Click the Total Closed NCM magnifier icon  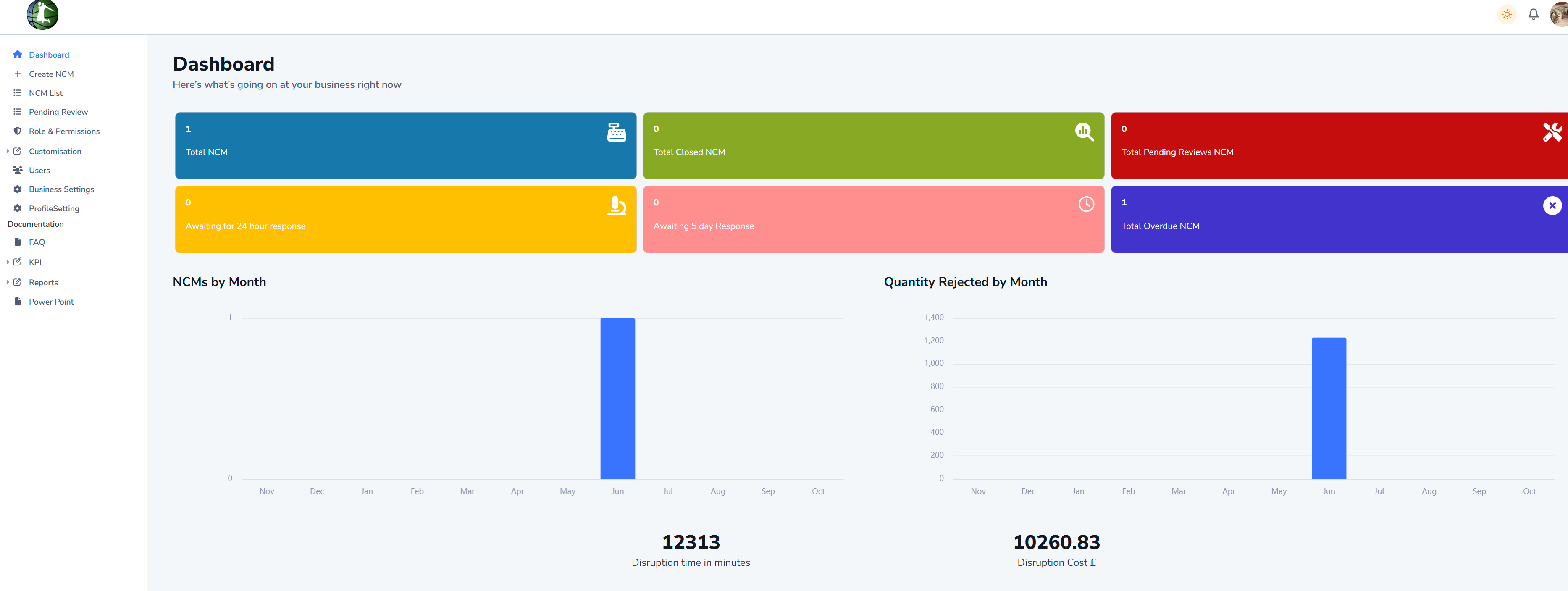pyautogui.click(x=1084, y=132)
